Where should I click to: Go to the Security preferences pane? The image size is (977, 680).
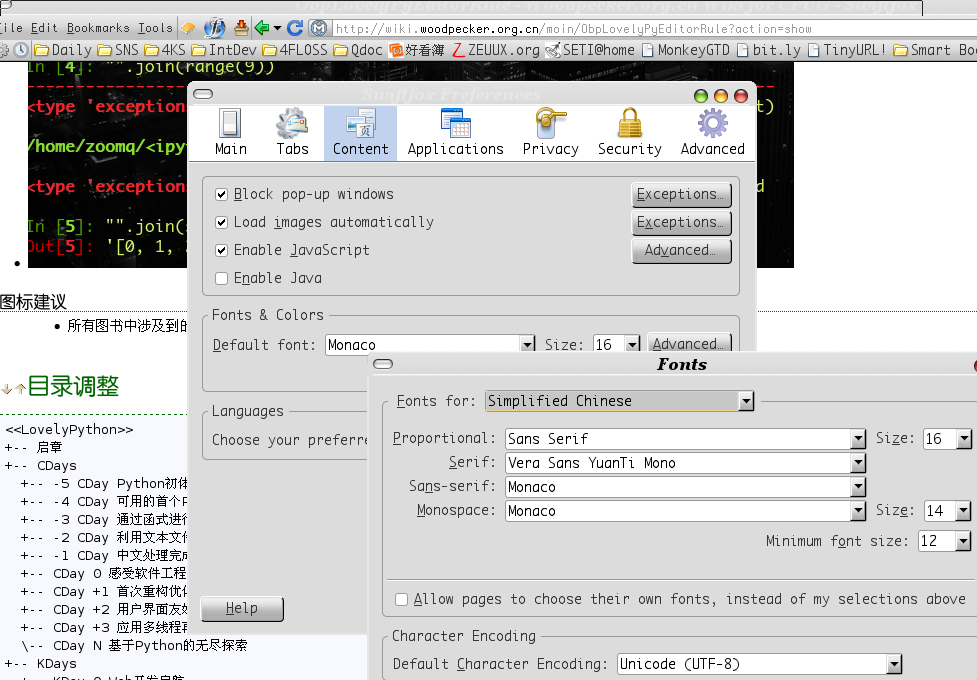629,133
